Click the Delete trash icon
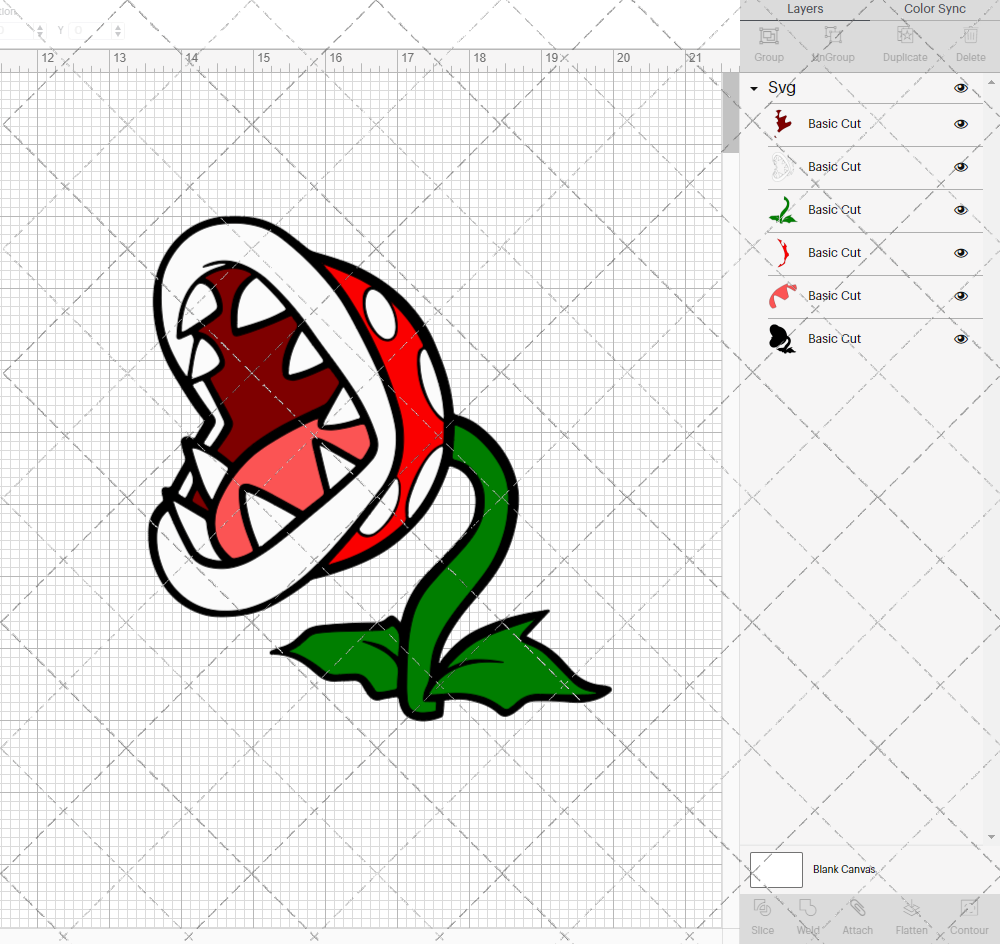Viewport: 1000px width, 944px height. 970,36
